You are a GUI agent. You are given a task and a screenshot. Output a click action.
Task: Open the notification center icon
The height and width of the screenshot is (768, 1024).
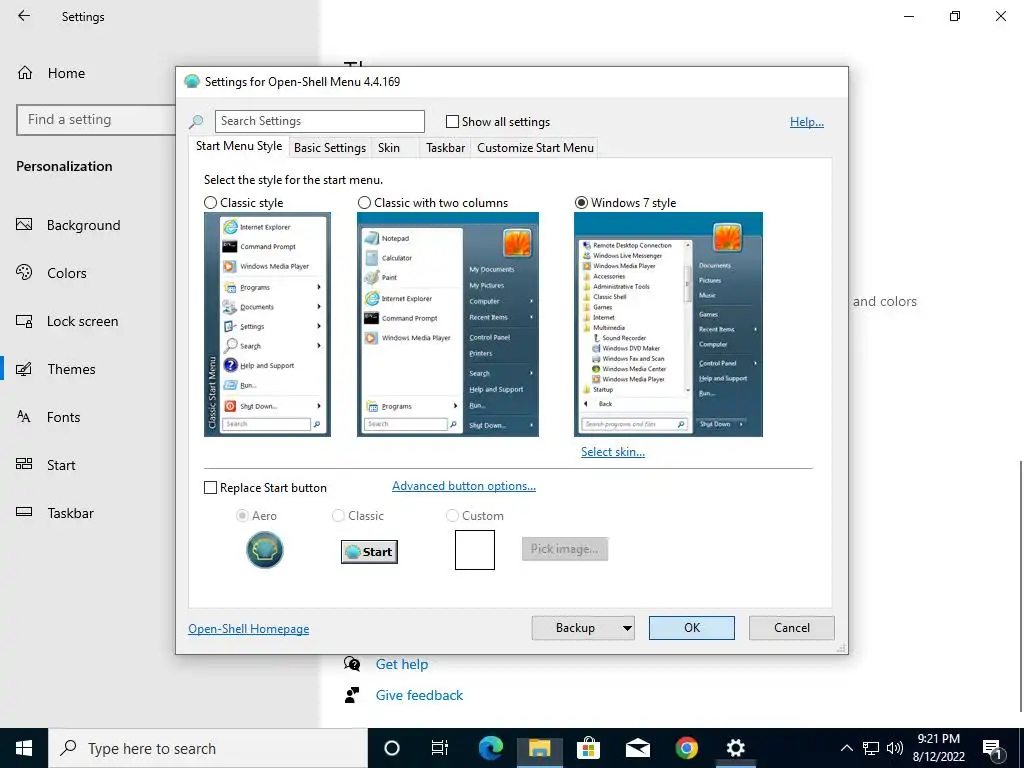tap(992, 748)
